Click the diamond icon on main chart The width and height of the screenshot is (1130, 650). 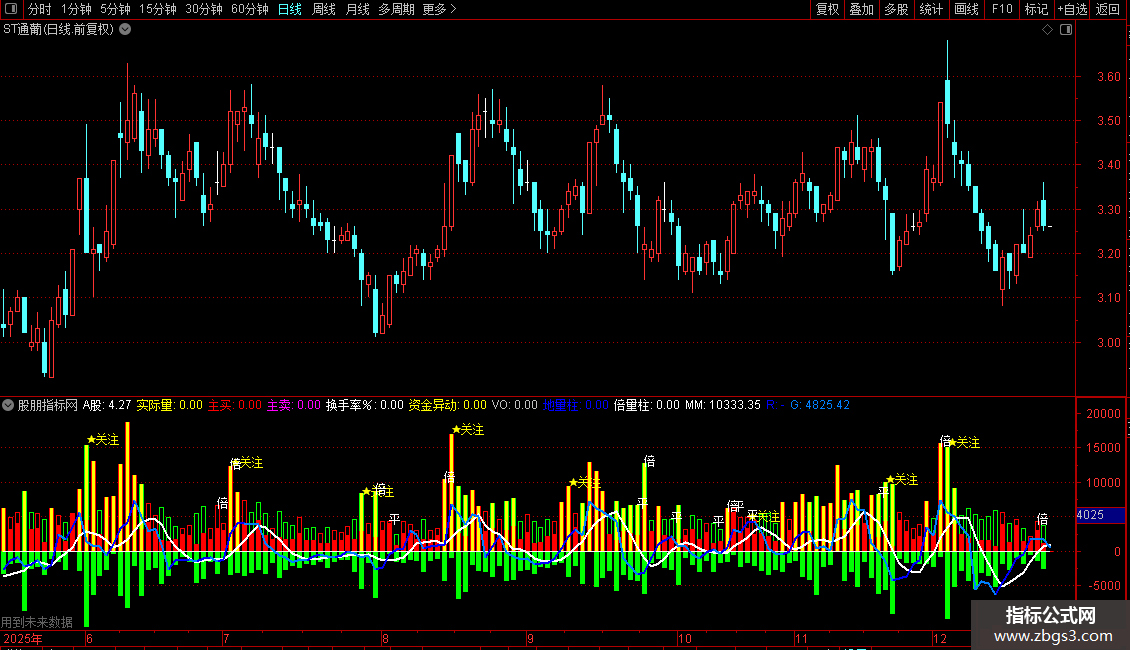coord(1048,30)
